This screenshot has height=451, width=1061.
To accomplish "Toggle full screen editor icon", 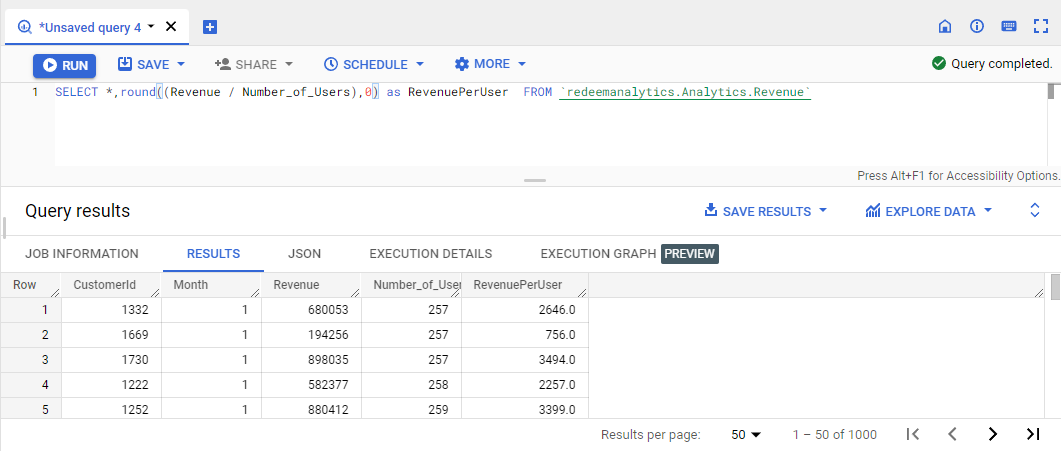I will point(1041,26).
